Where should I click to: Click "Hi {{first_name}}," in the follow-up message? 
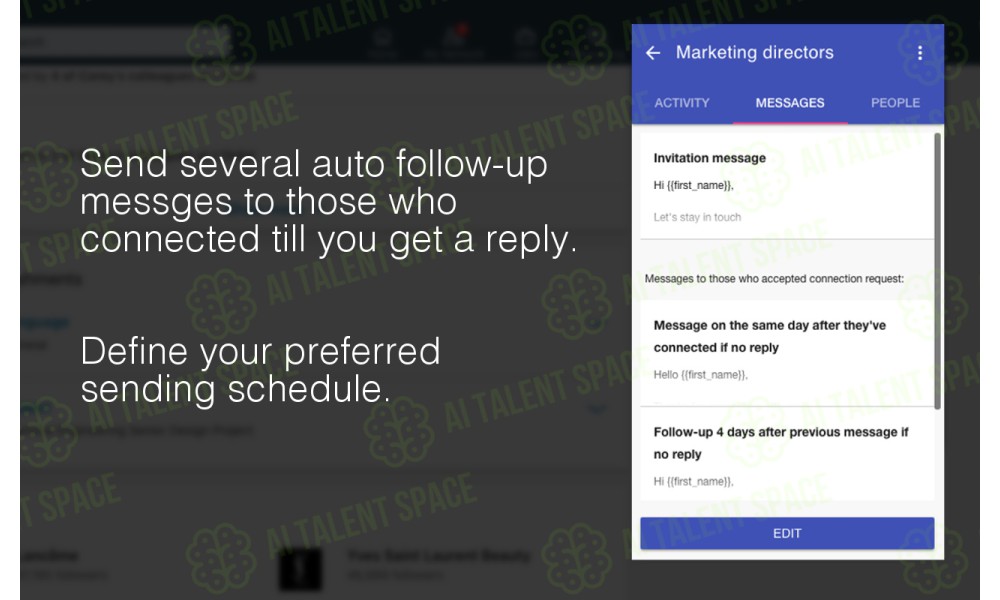tap(693, 481)
